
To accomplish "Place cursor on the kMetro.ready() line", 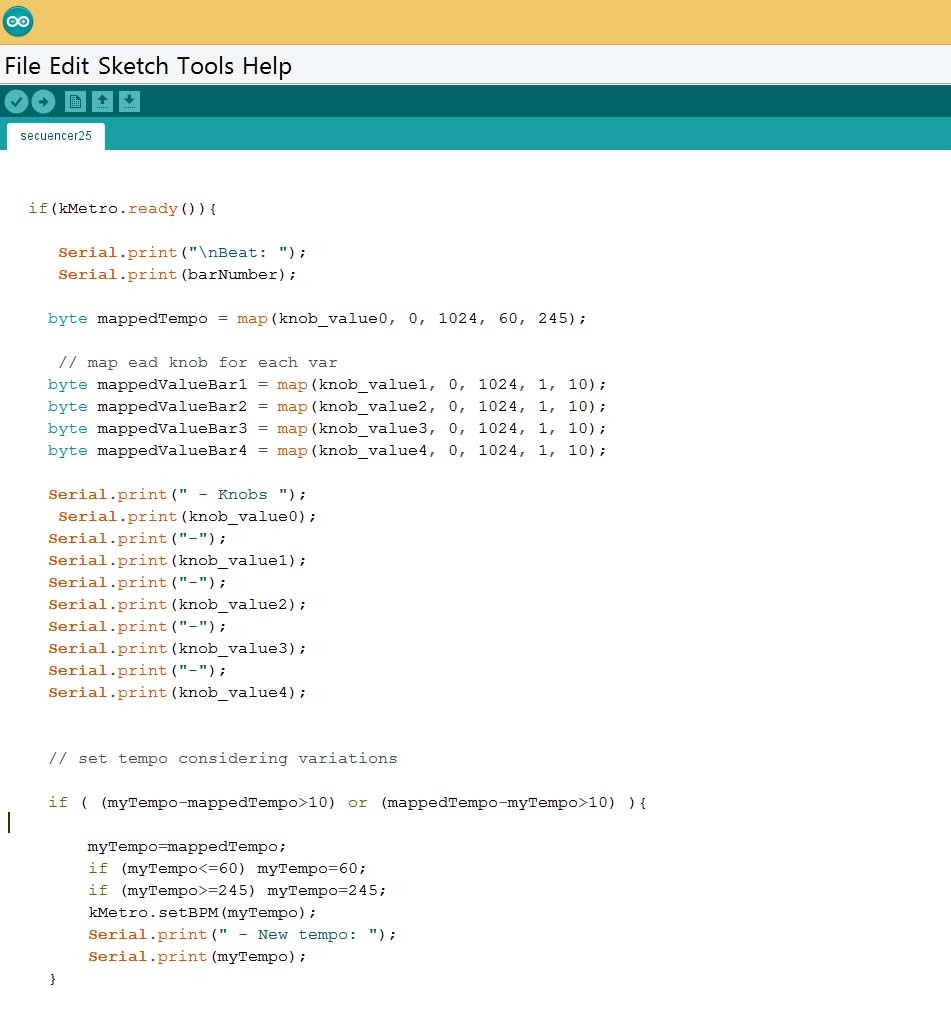I will [x=120, y=208].
